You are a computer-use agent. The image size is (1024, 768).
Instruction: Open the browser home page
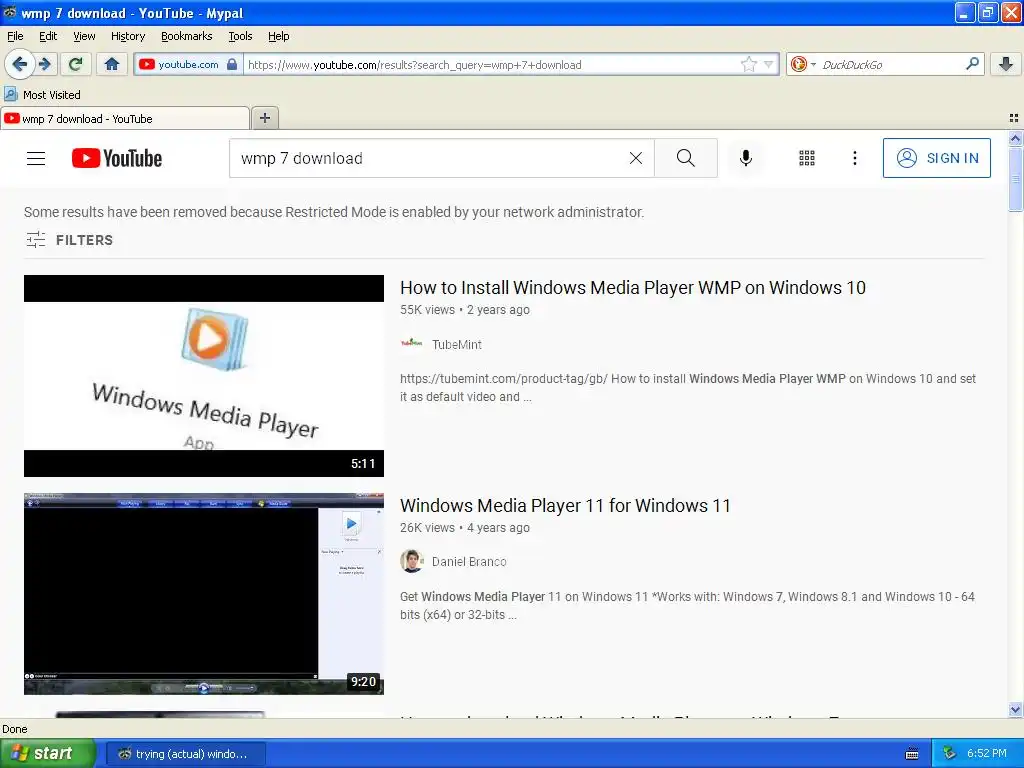click(x=112, y=64)
